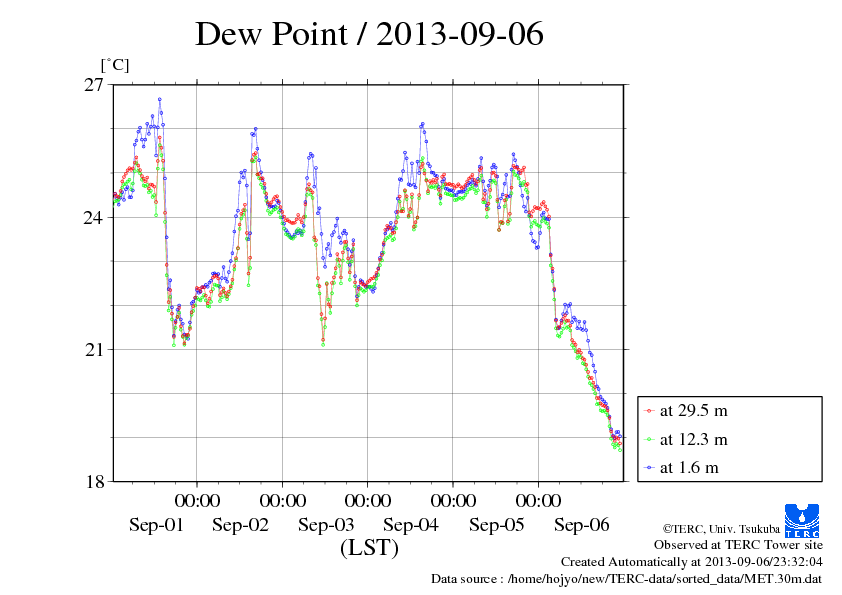The height and width of the screenshot is (595, 842).
Task: Click the 'Data source' file path line
Action: (626, 579)
